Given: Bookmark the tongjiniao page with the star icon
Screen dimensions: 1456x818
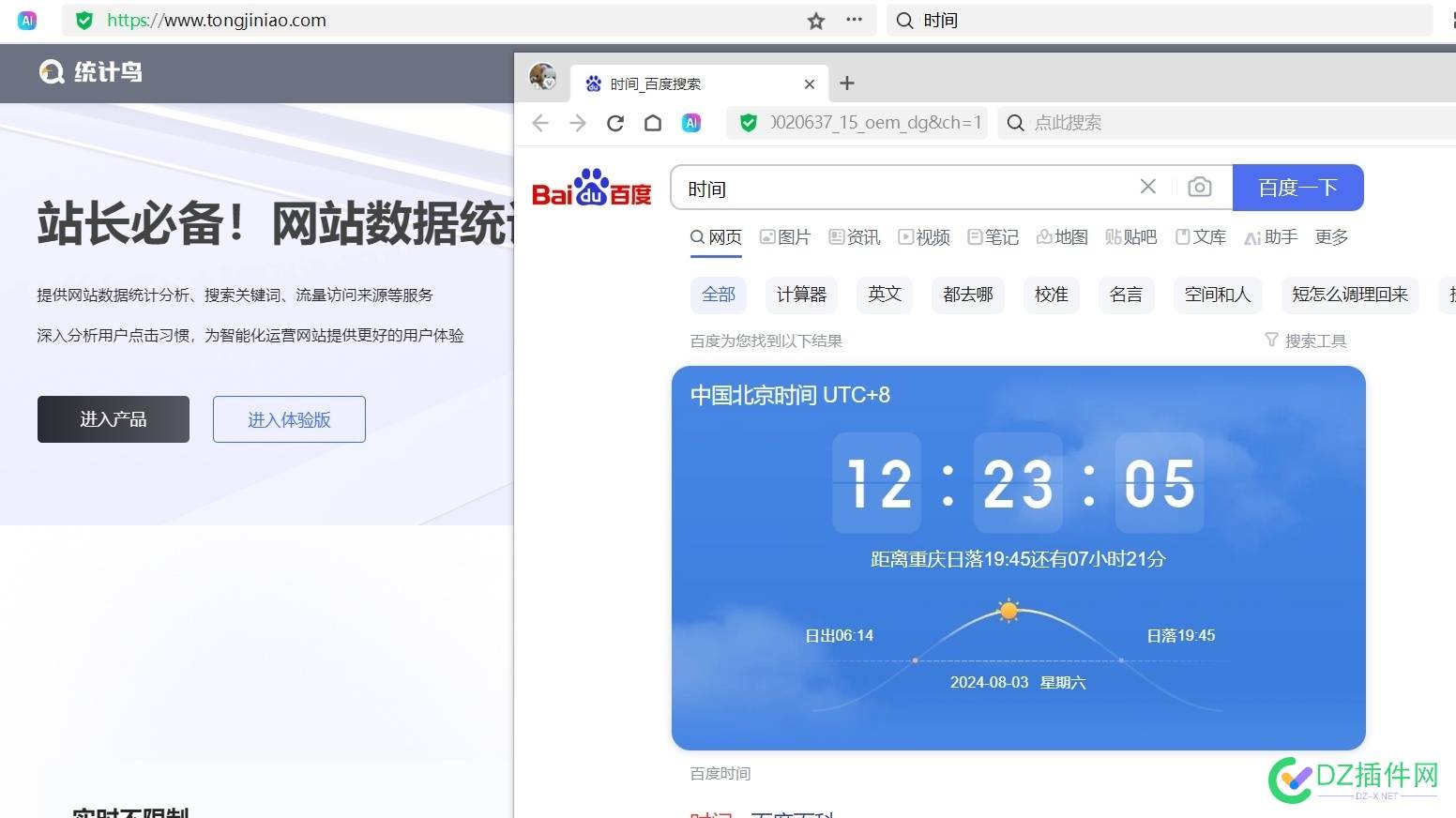Looking at the screenshot, I should (816, 21).
